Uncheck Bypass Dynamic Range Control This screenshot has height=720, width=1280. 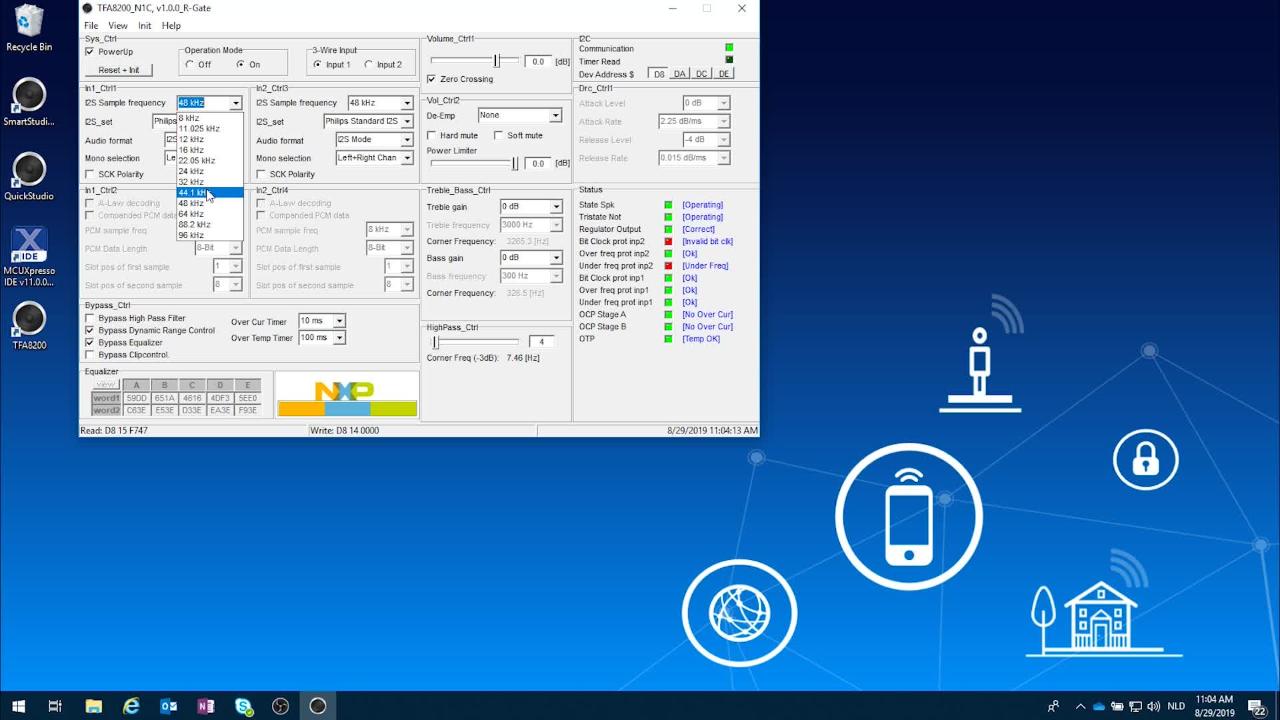tap(90, 330)
